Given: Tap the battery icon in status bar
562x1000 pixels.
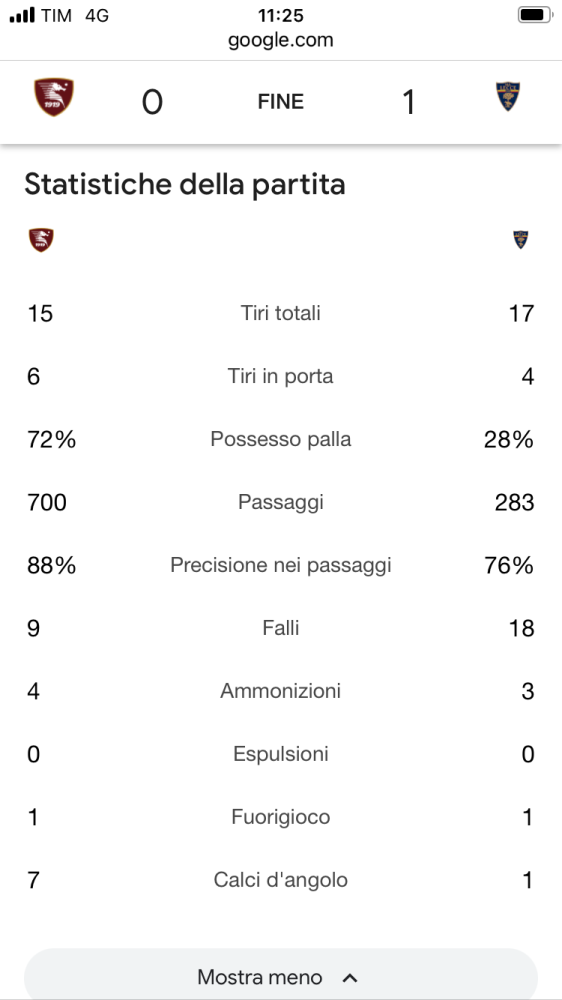Looking at the screenshot, I should (x=534, y=15).
